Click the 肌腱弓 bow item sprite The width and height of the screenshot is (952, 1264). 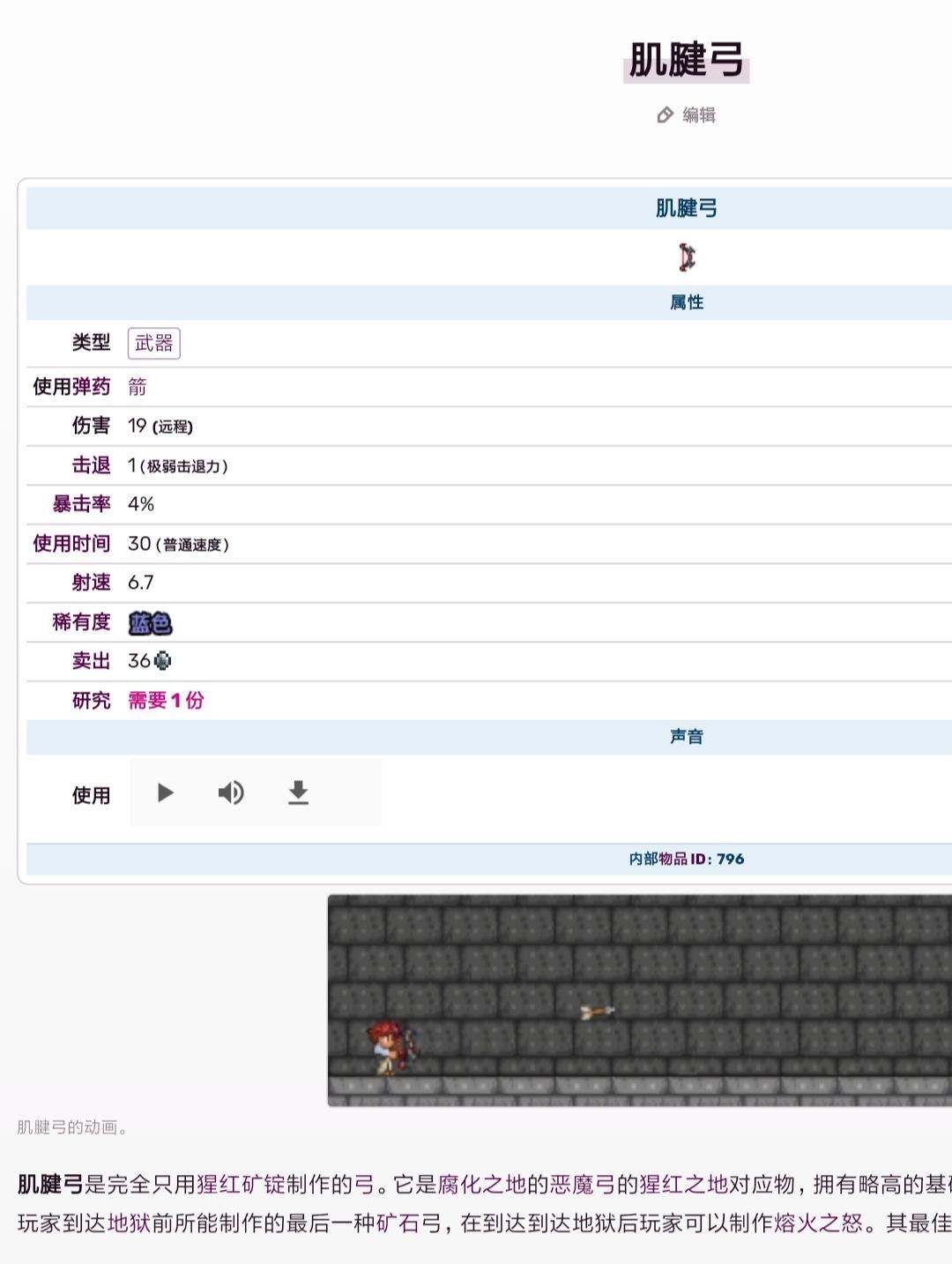tap(687, 257)
